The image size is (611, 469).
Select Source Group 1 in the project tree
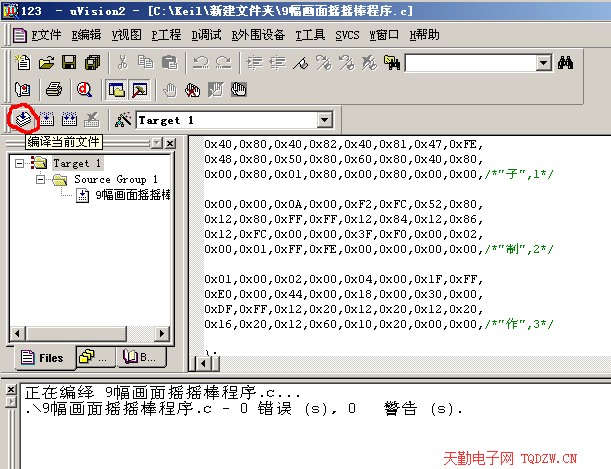[116, 180]
